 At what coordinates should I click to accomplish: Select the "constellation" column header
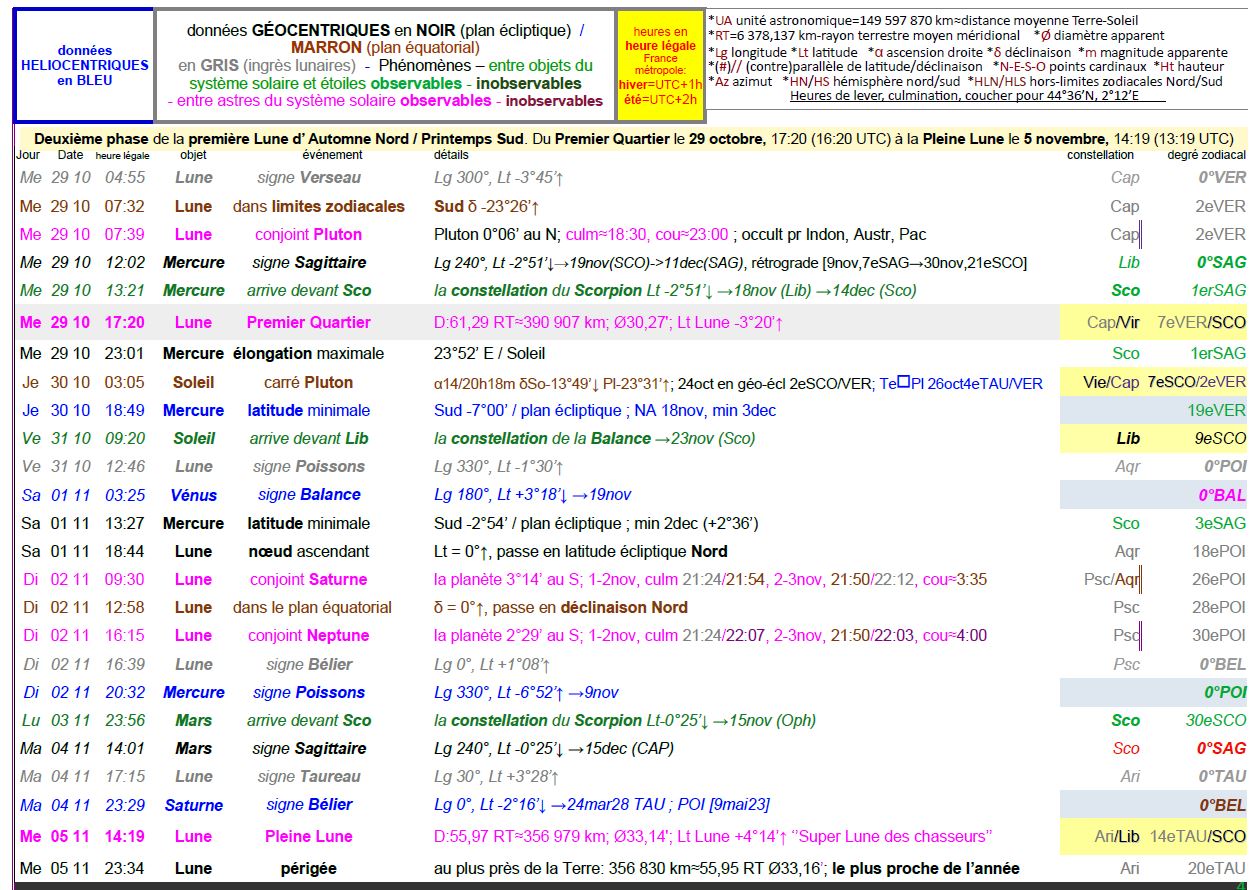click(x=1100, y=155)
